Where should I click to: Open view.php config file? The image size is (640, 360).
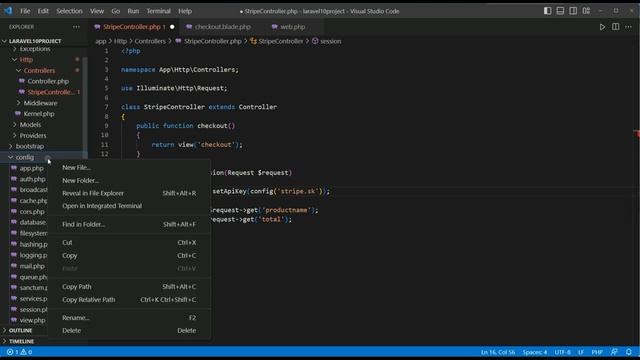32,320
